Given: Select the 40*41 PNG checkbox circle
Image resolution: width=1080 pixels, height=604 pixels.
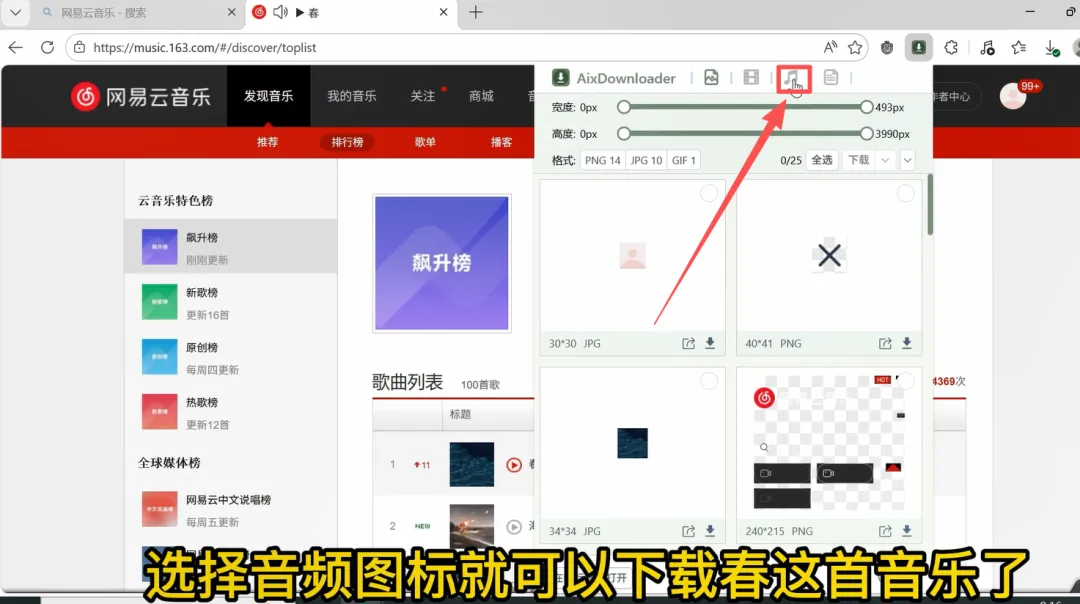Looking at the screenshot, I should pos(906,194).
